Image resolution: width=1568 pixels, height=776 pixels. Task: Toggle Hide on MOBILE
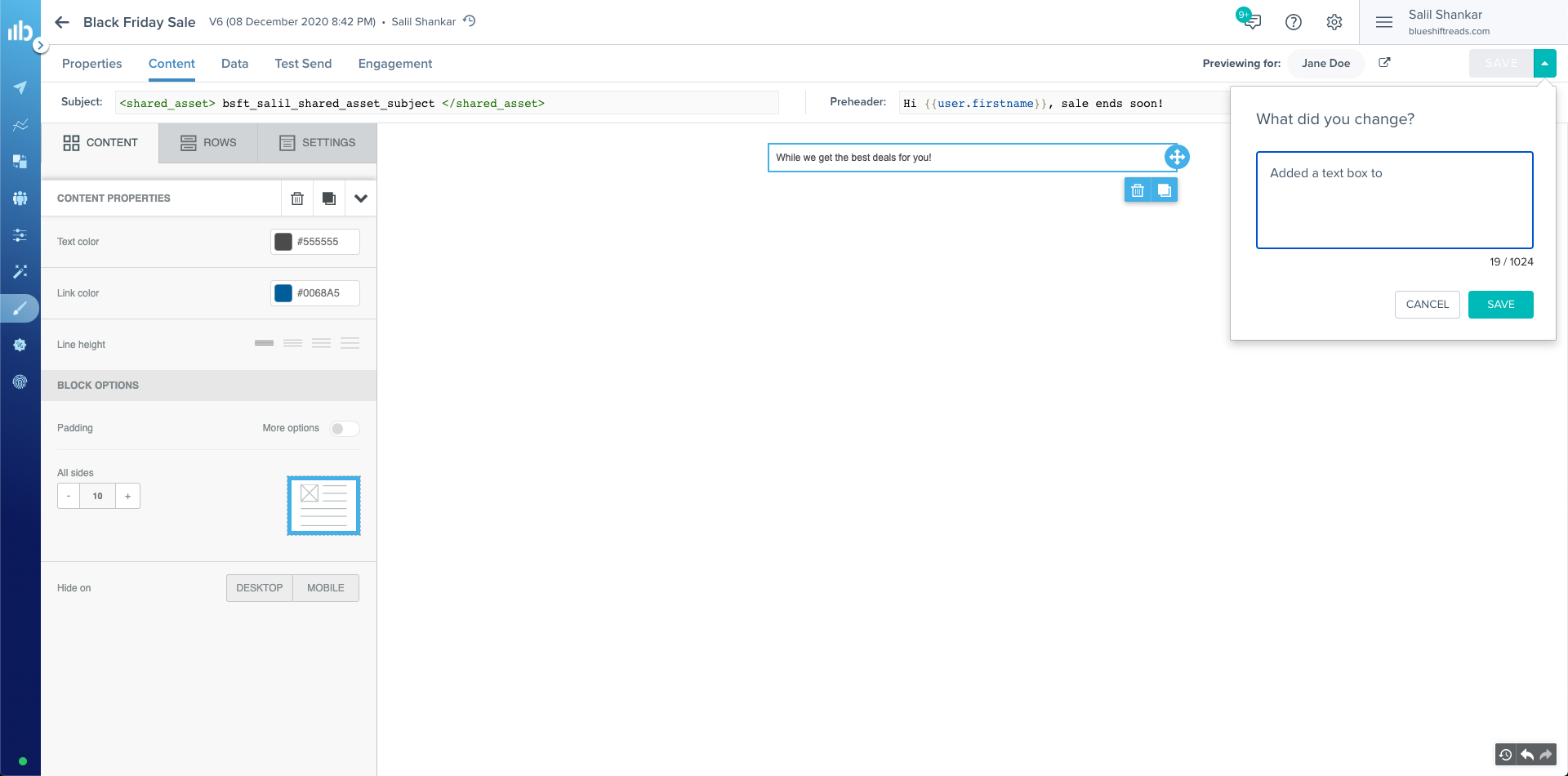[326, 588]
